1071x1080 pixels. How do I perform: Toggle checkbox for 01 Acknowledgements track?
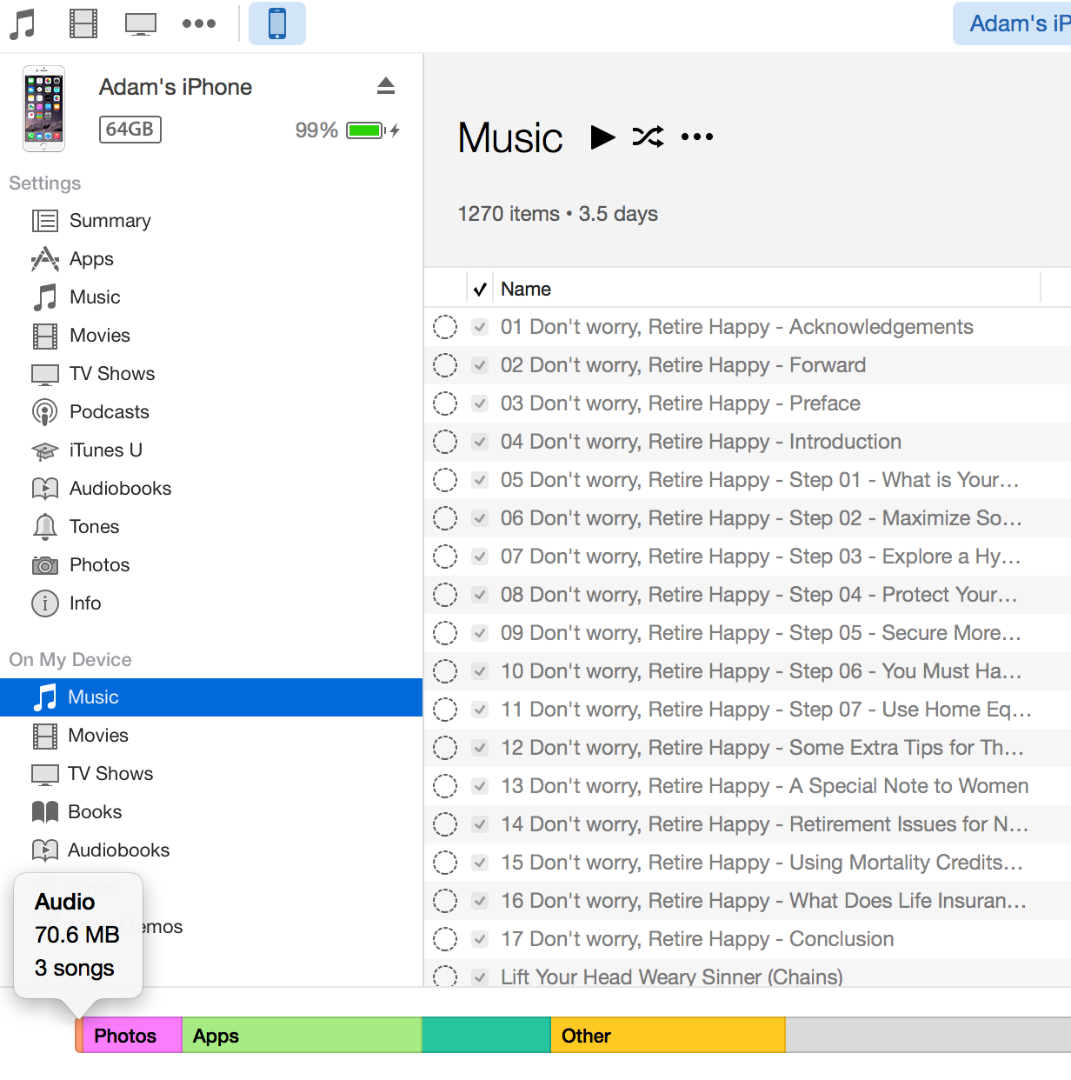(480, 327)
